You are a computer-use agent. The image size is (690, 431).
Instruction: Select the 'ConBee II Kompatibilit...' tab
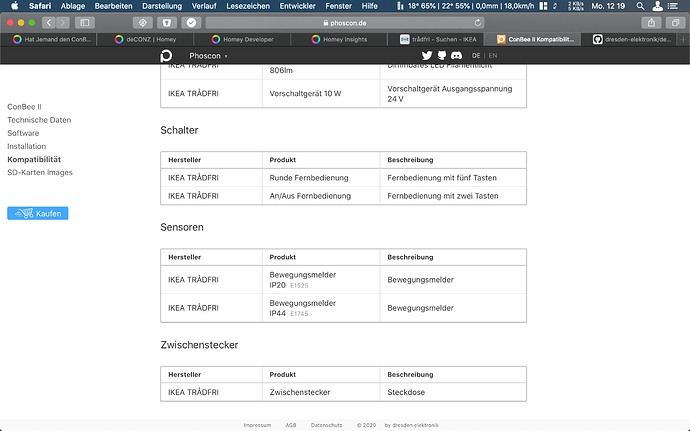point(532,39)
